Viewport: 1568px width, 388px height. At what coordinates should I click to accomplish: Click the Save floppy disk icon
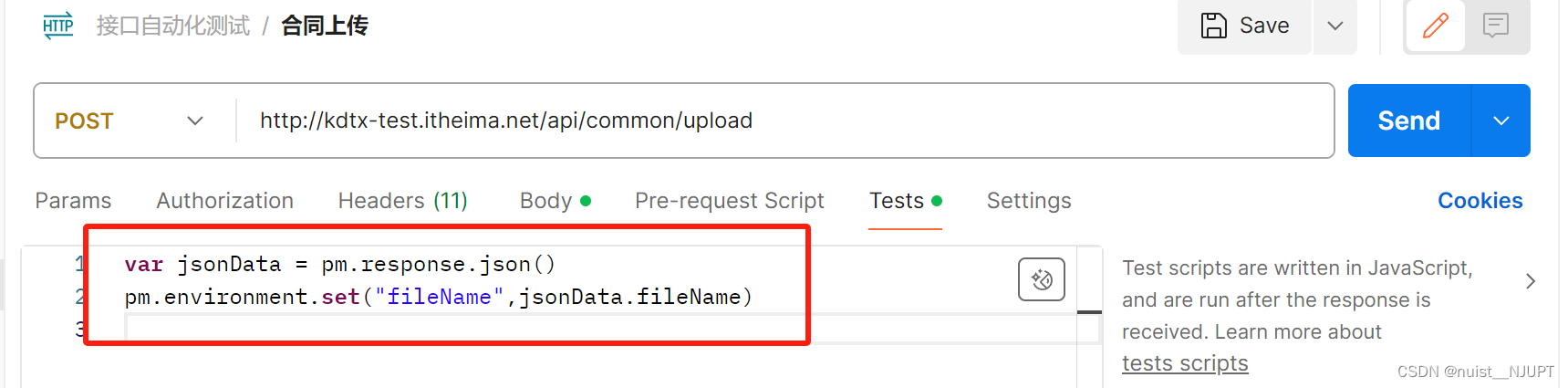pos(1213,26)
